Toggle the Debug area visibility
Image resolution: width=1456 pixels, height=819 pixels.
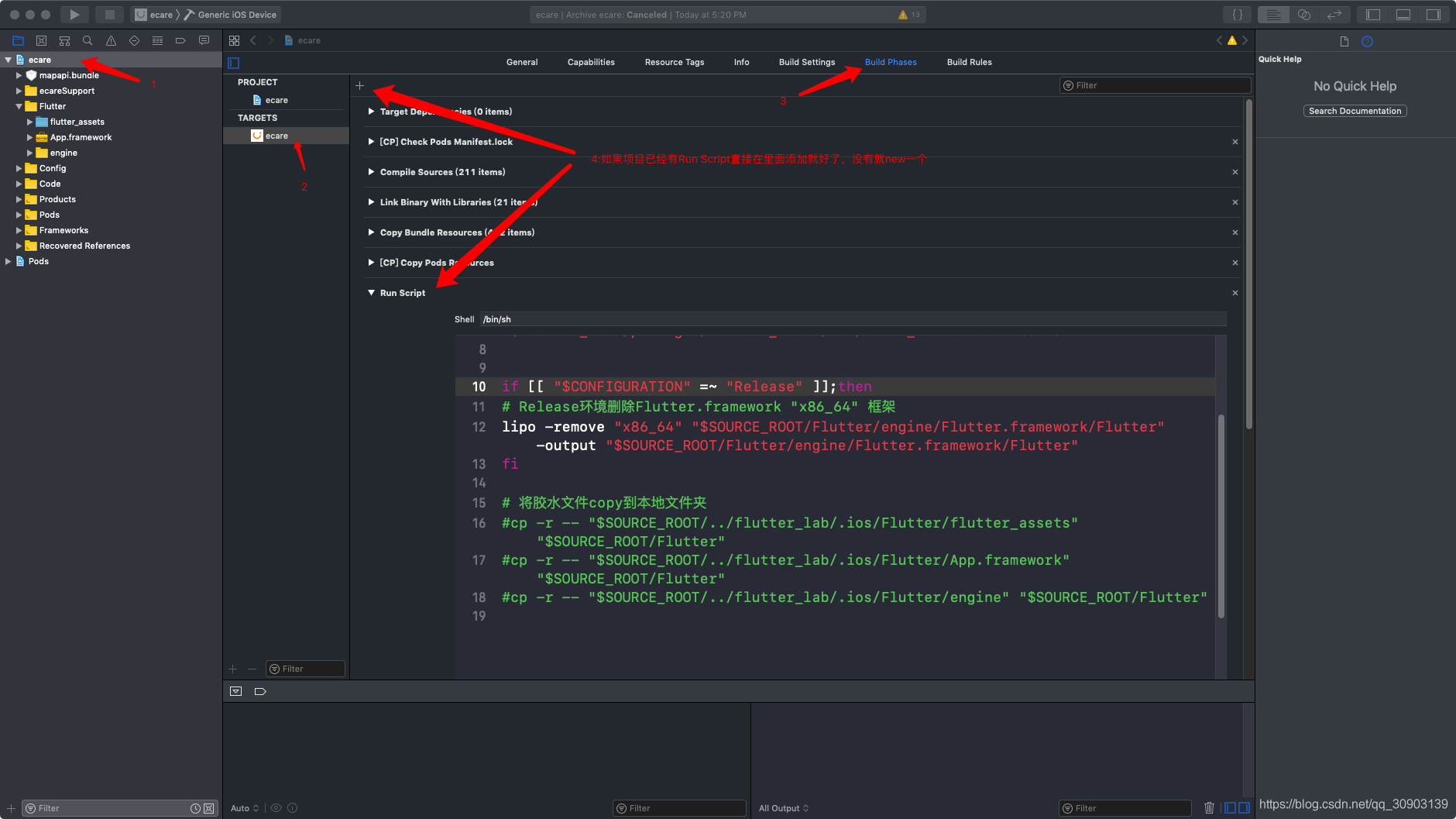[1403, 15]
